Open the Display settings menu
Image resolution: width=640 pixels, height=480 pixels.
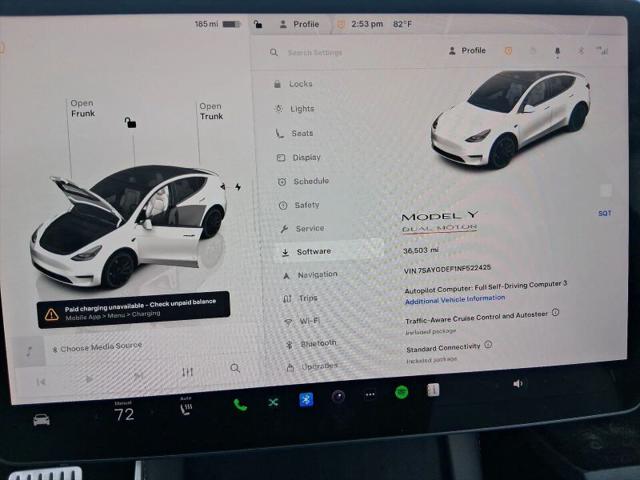click(x=299, y=158)
